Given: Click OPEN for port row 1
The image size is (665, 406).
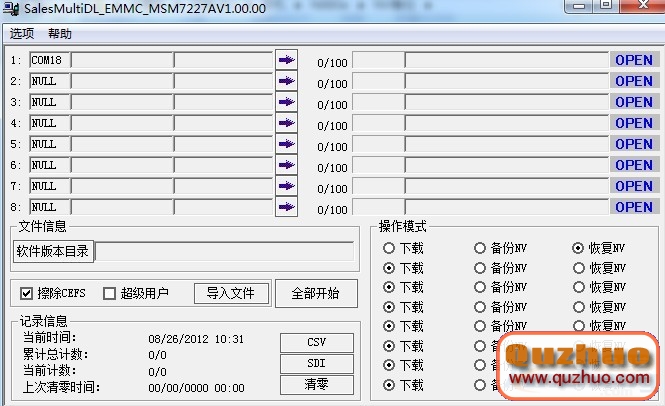Looking at the screenshot, I should pos(634,60).
